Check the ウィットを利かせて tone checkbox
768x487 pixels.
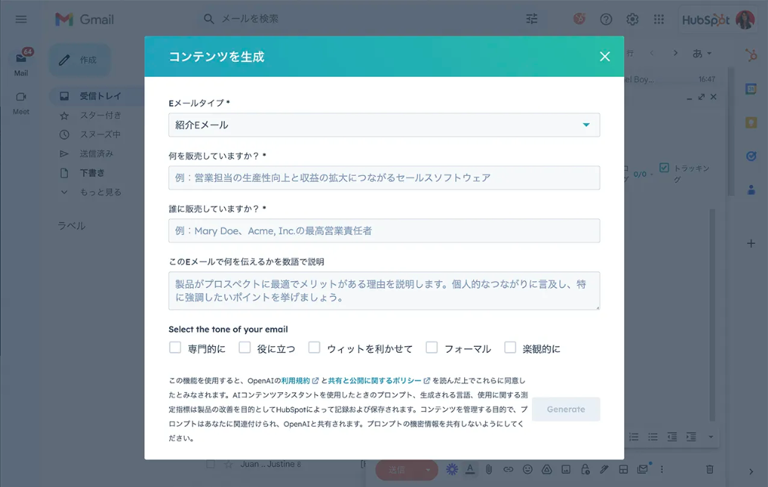coord(314,347)
